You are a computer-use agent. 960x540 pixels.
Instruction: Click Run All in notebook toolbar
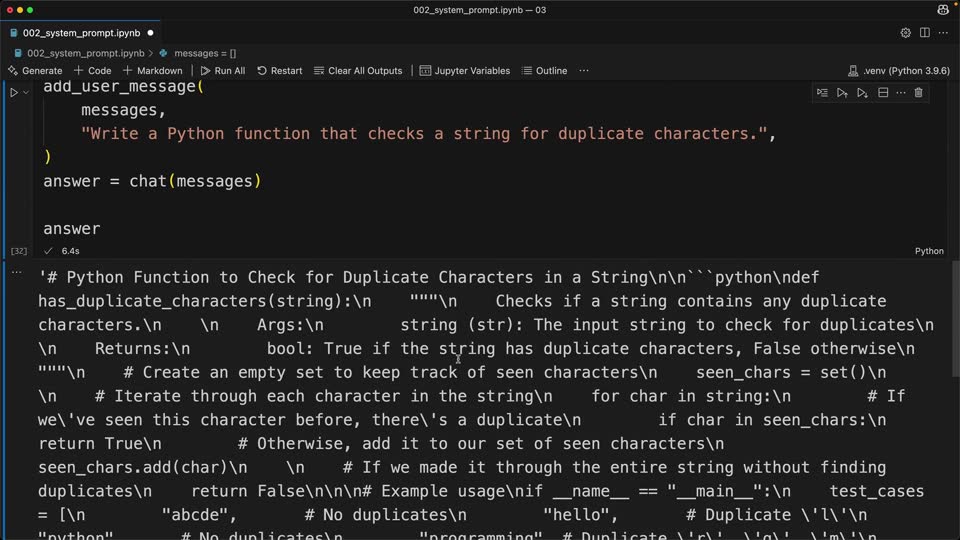click(223, 70)
